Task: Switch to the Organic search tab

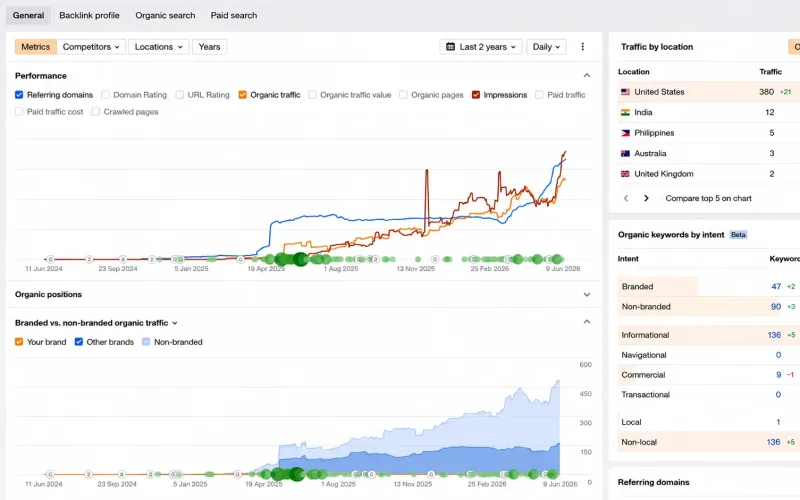Action: 165,15
